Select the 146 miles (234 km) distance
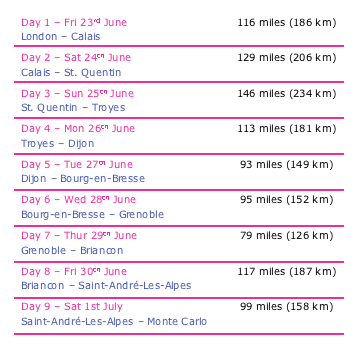This screenshot has height=363, width=363. [x=287, y=93]
